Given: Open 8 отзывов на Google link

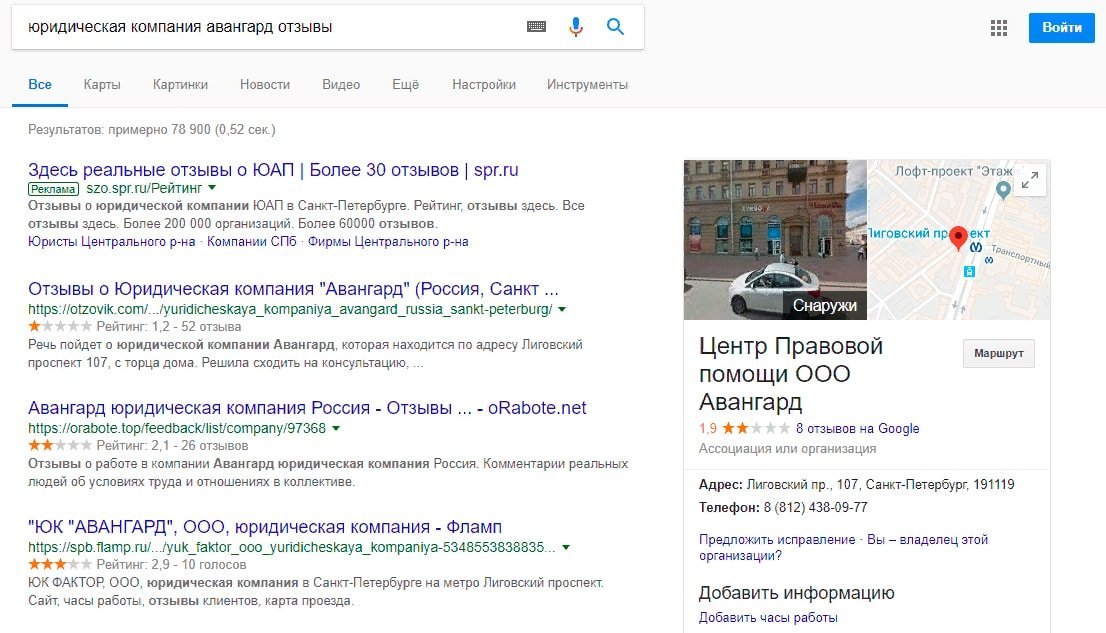Looking at the screenshot, I should click(857, 428).
